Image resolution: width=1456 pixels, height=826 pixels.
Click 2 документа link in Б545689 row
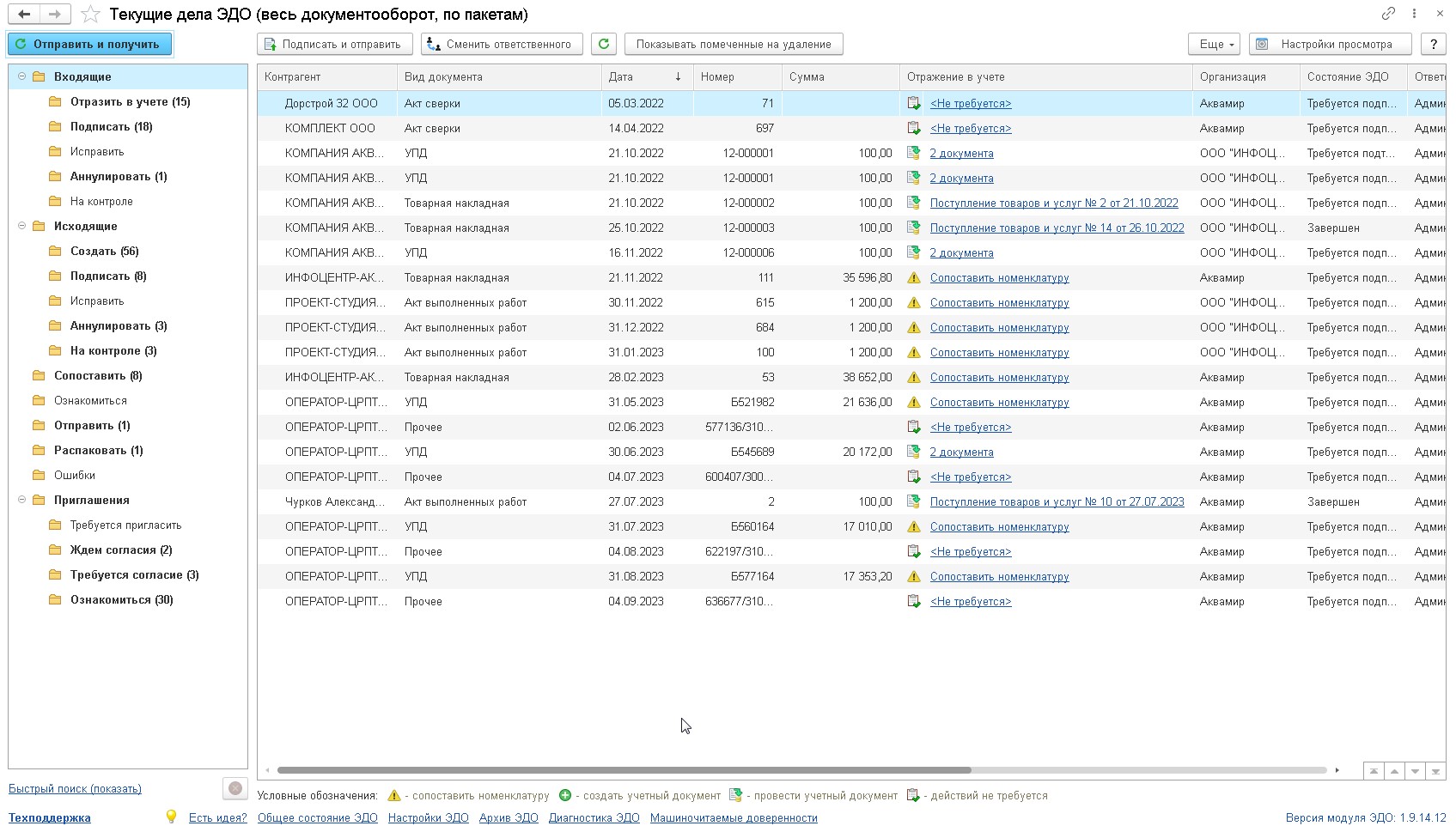(962, 452)
